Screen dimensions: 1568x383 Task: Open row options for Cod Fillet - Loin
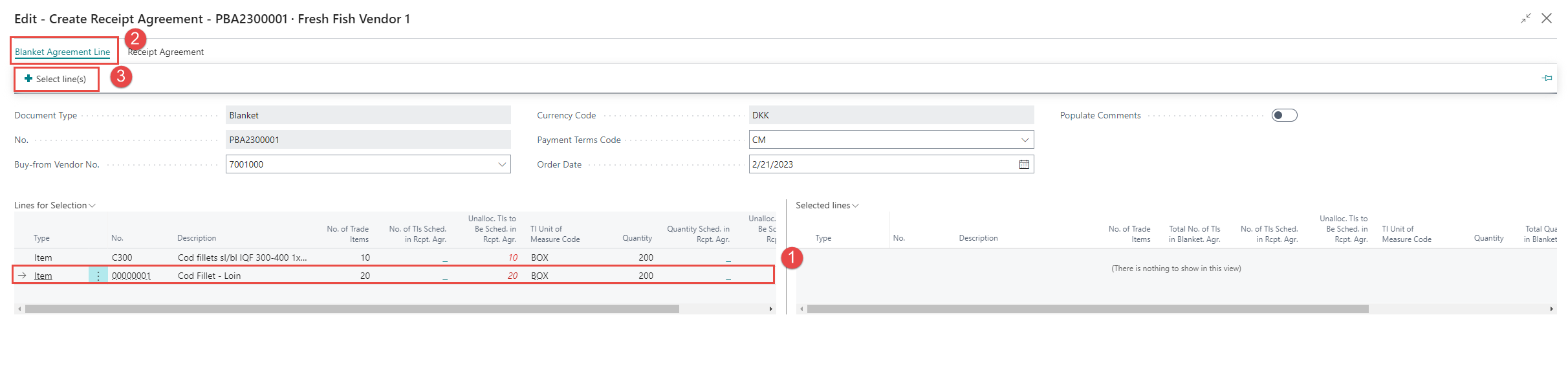tap(98, 276)
